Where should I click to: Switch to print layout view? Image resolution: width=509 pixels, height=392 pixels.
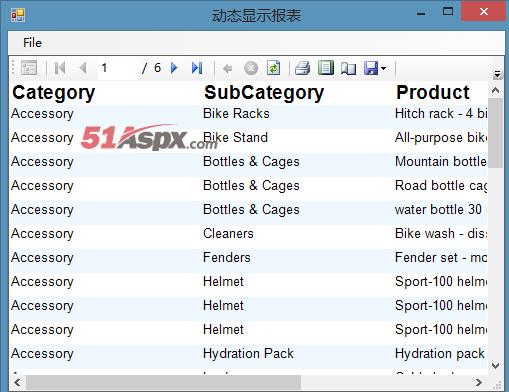point(326,68)
